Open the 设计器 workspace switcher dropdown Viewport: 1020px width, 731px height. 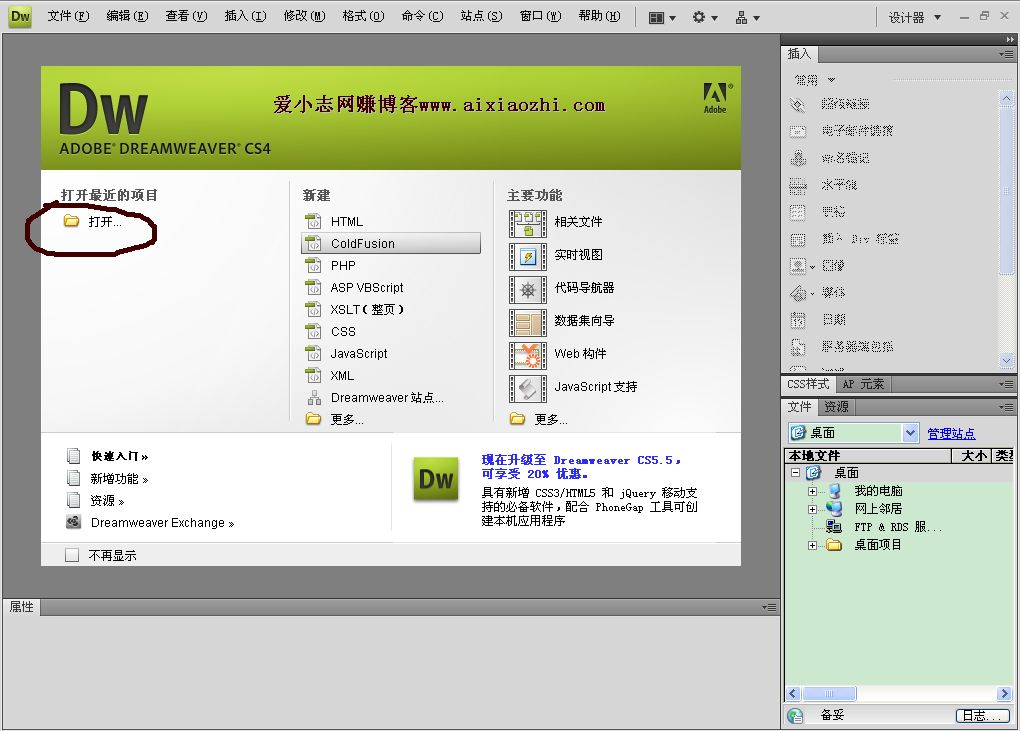[x=915, y=18]
